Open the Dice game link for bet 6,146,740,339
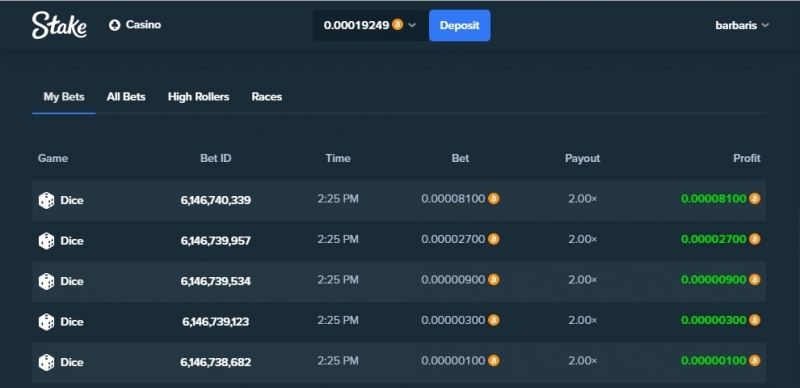 point(72,200)
